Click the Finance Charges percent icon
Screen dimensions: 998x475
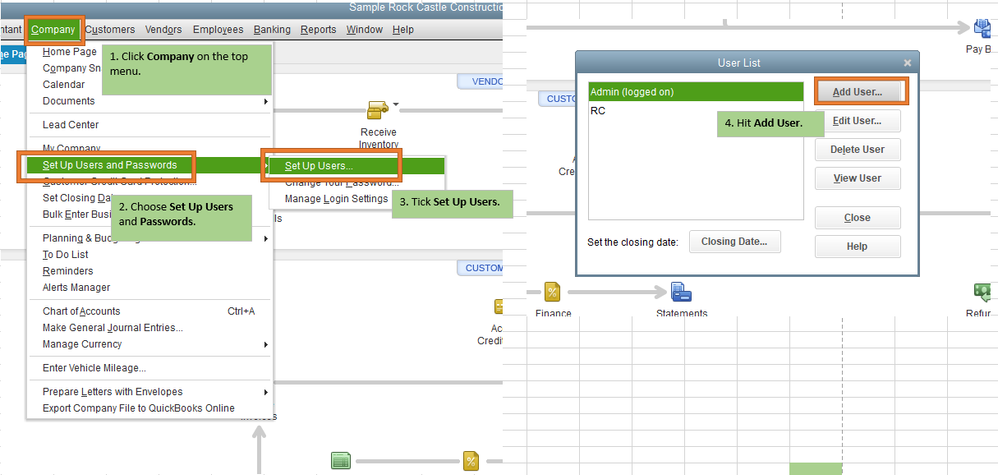point(552,293)
